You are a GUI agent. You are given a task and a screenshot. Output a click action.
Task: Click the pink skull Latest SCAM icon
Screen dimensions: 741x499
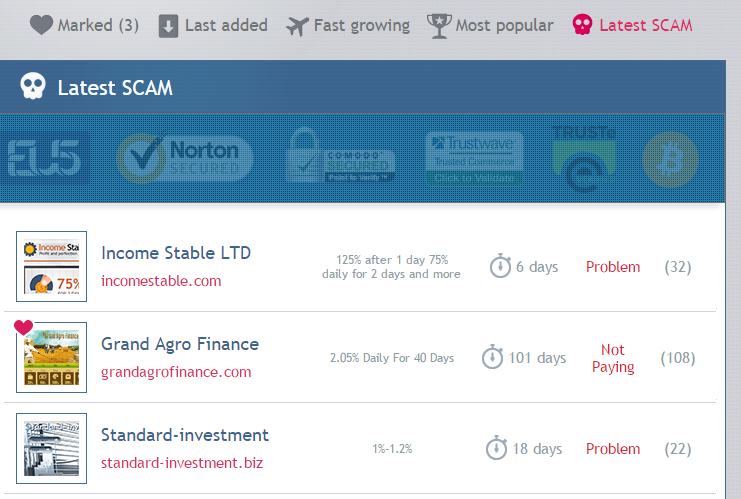(x=582, y=25)
